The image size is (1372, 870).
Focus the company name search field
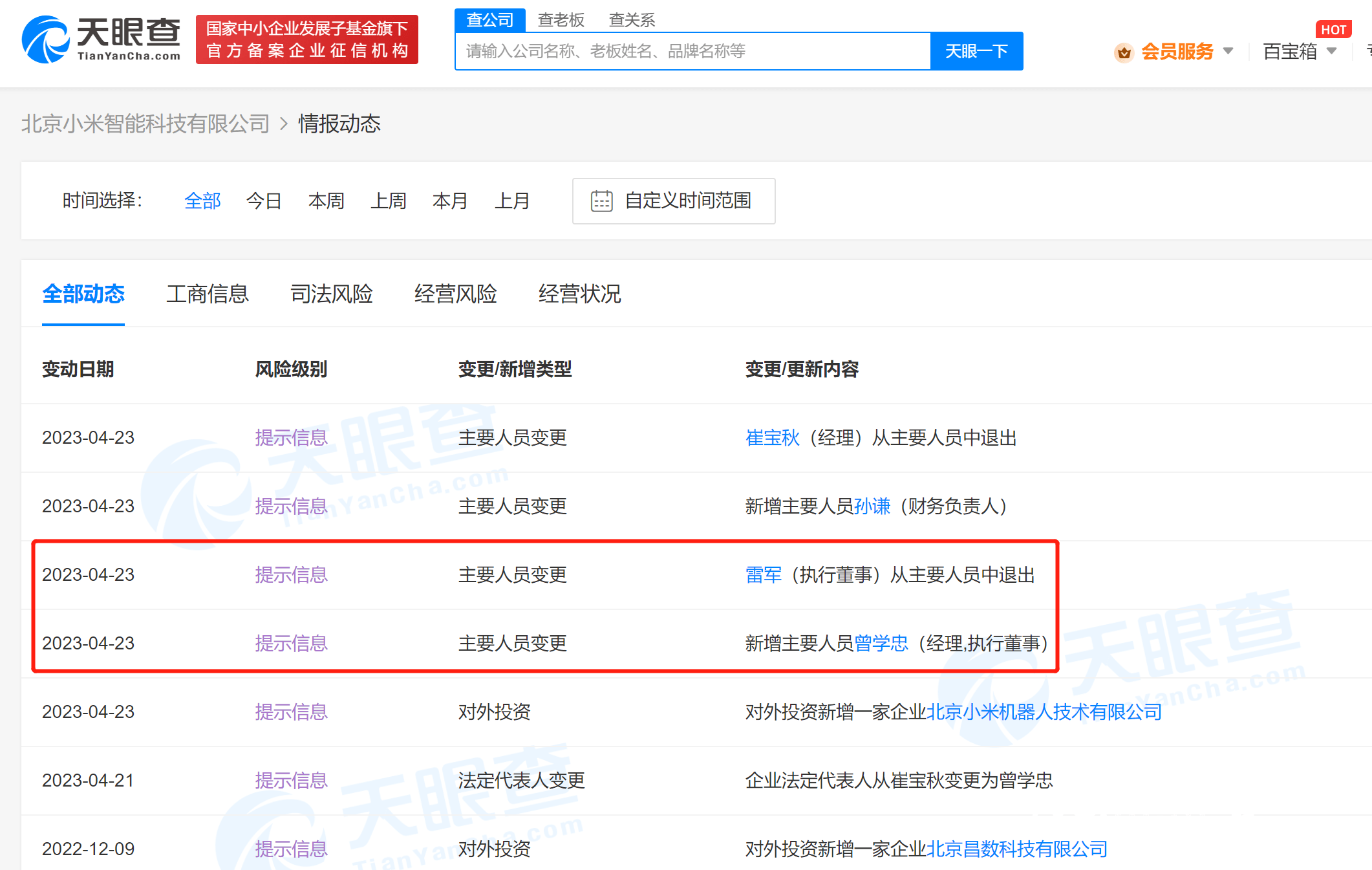click(693, 51)
